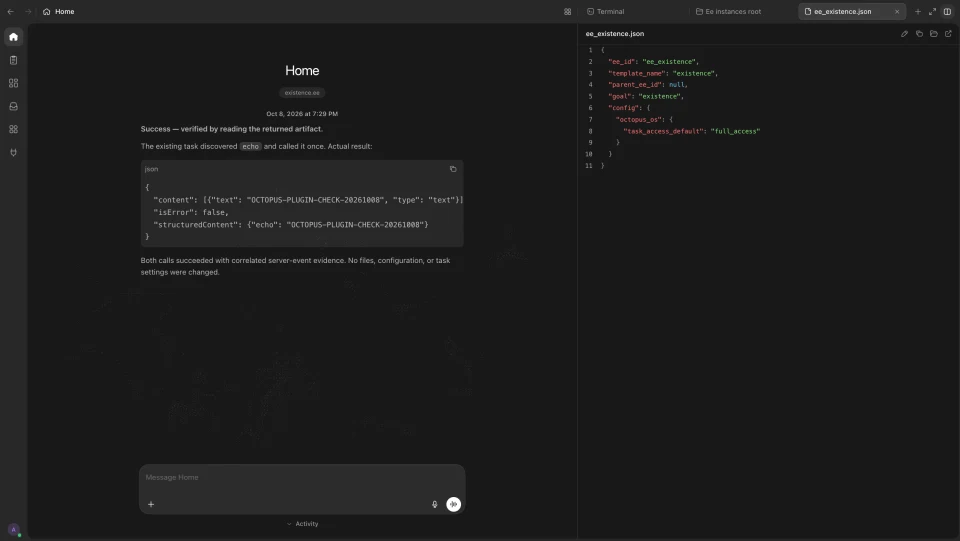
Task: Copy file contents in ee_existence.json header
Action: coord(919,34)
